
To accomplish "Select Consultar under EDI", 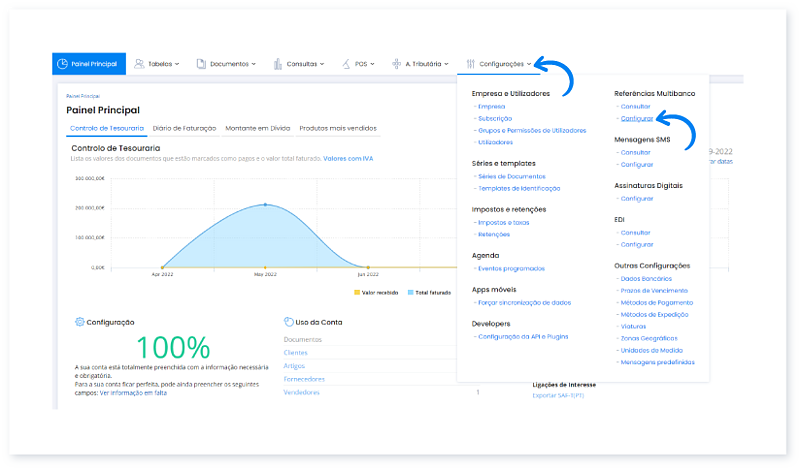I will pos(635,233).
